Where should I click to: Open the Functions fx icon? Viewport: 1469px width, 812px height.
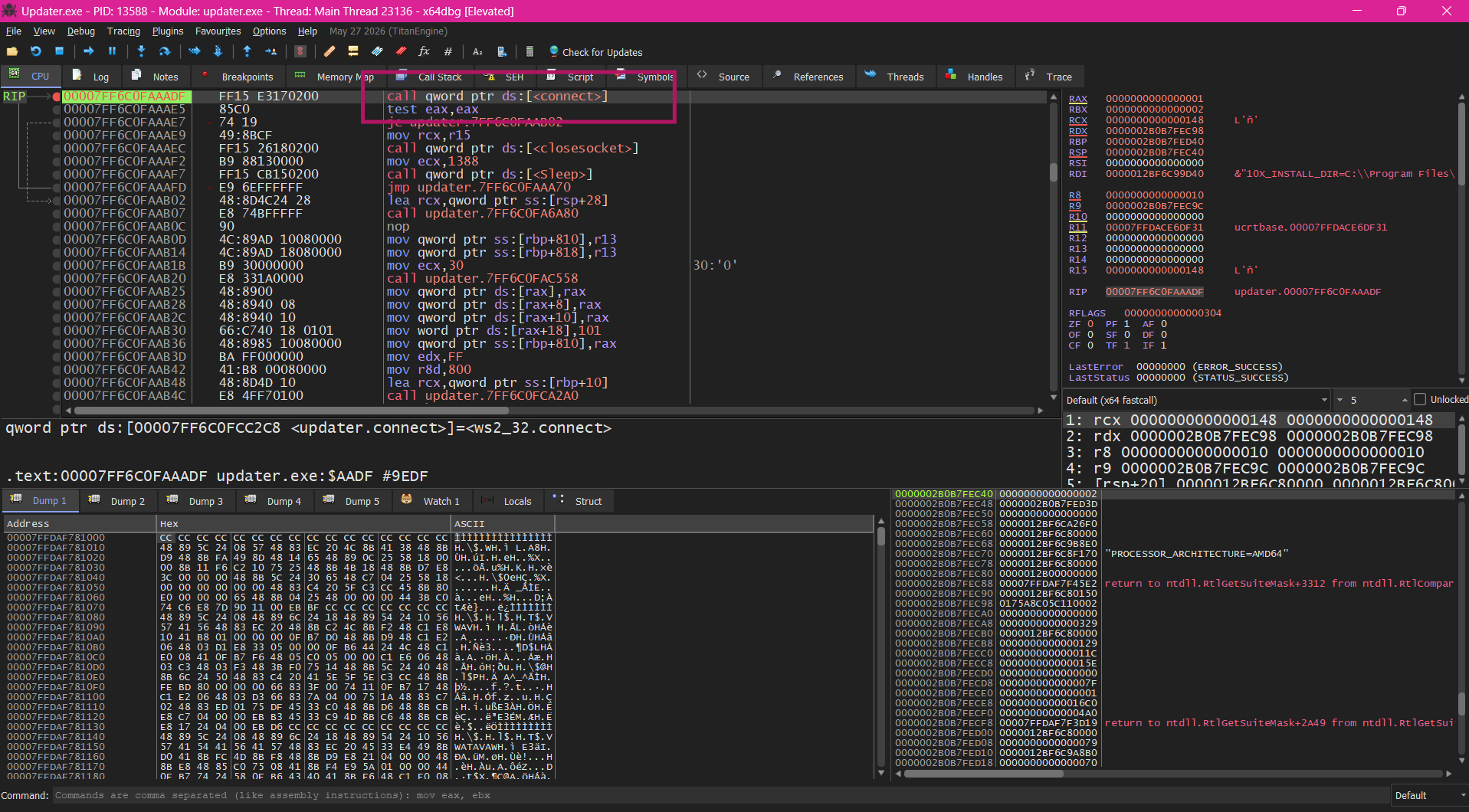tap(424, 51)
